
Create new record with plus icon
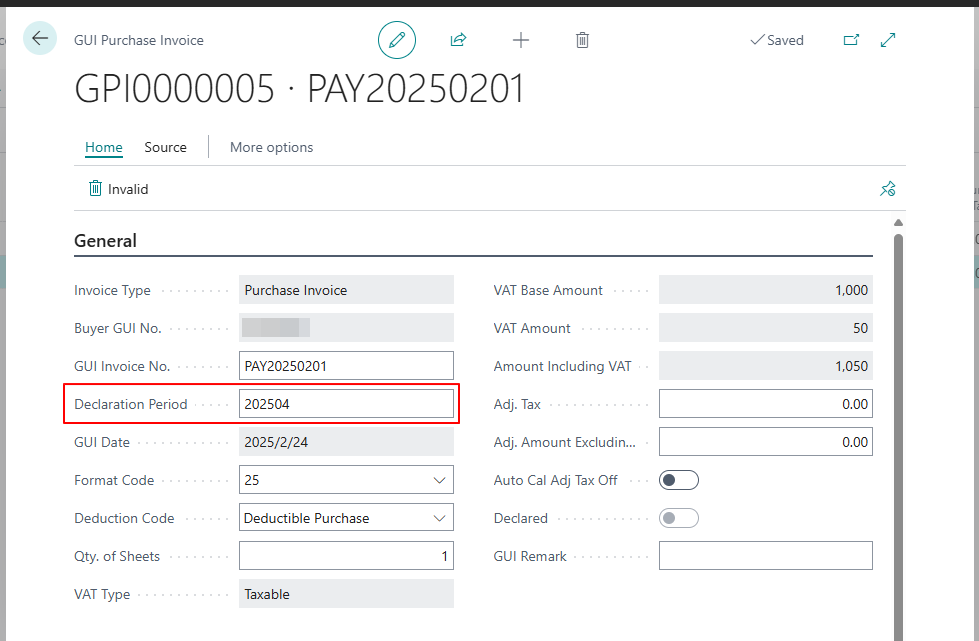click(x=521, y=41)
